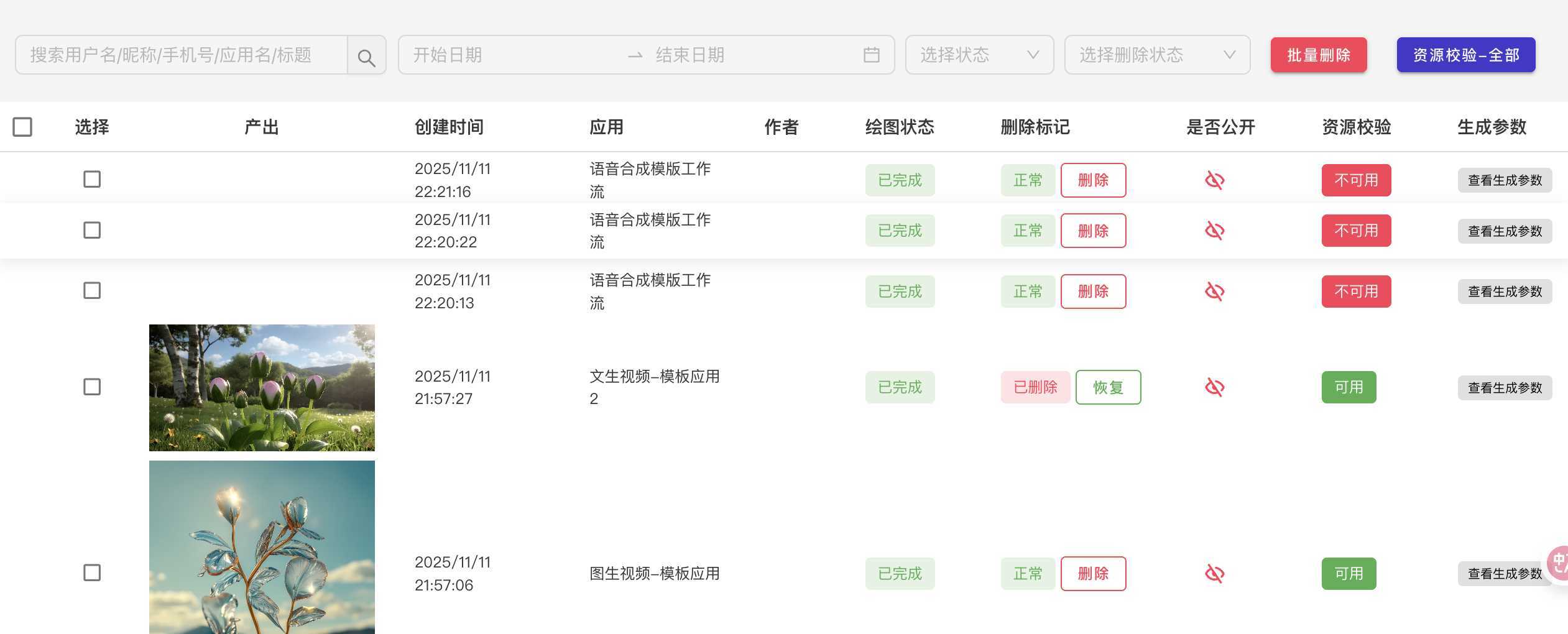This screenshot has width=1568, height=634.
Task: Click the 资源校验-全部 button
Action: 1465,55
